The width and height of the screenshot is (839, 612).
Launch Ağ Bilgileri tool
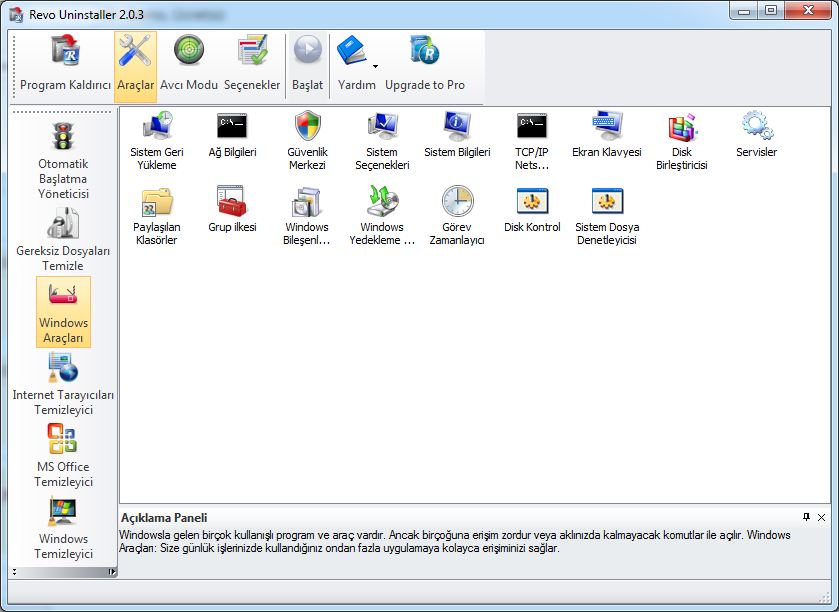232,135
